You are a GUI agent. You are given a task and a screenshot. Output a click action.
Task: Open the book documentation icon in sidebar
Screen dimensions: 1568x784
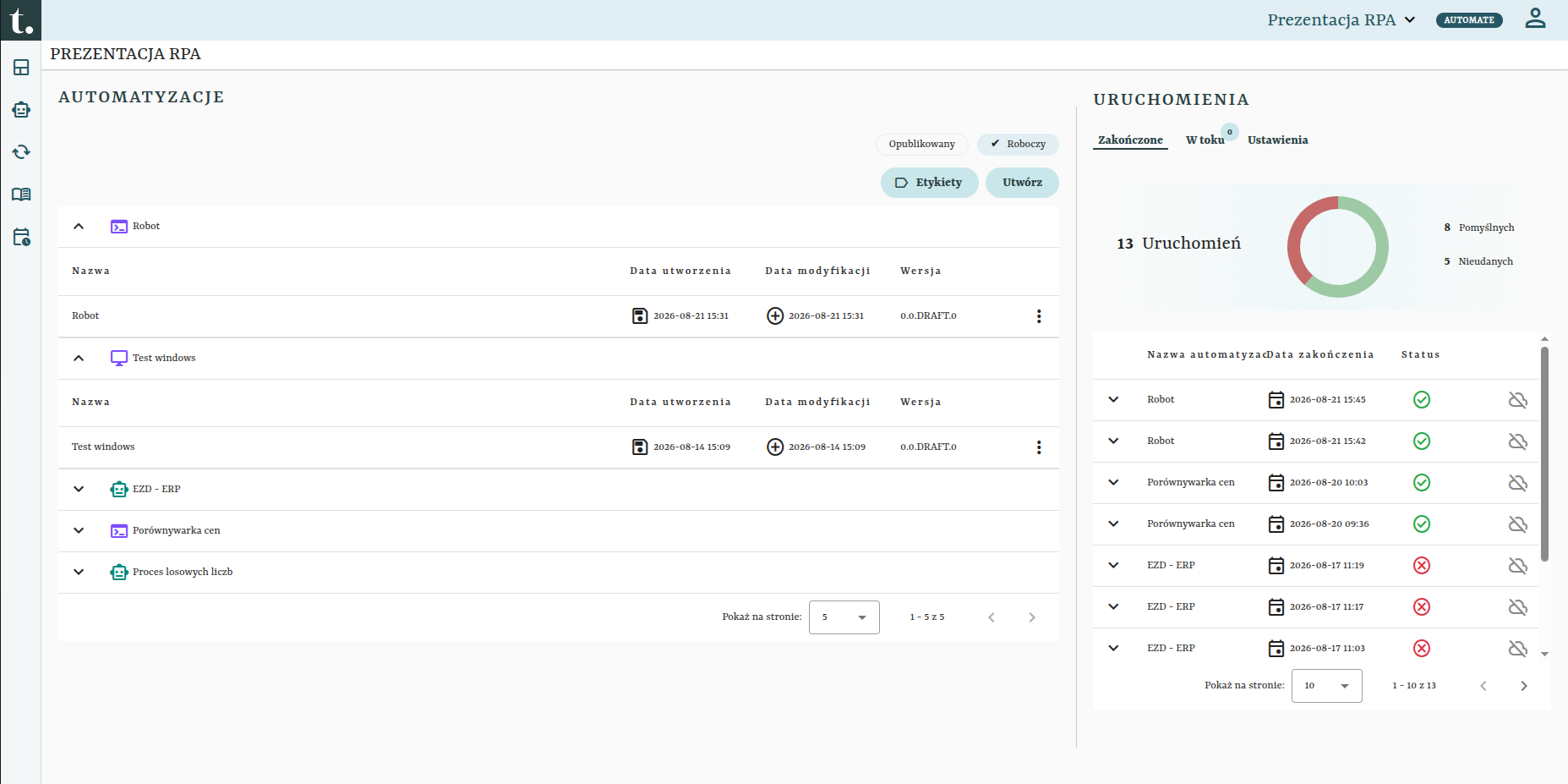[21, 195]
